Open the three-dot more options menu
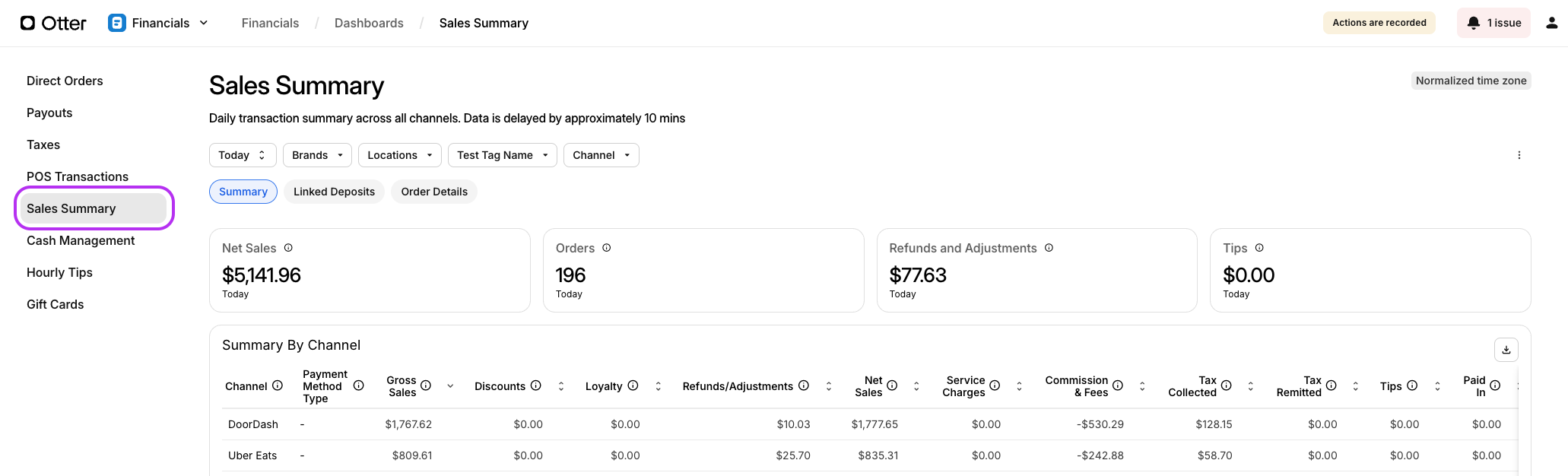The width and height of the screenshot is (1568, 476). click(1519, 155)
